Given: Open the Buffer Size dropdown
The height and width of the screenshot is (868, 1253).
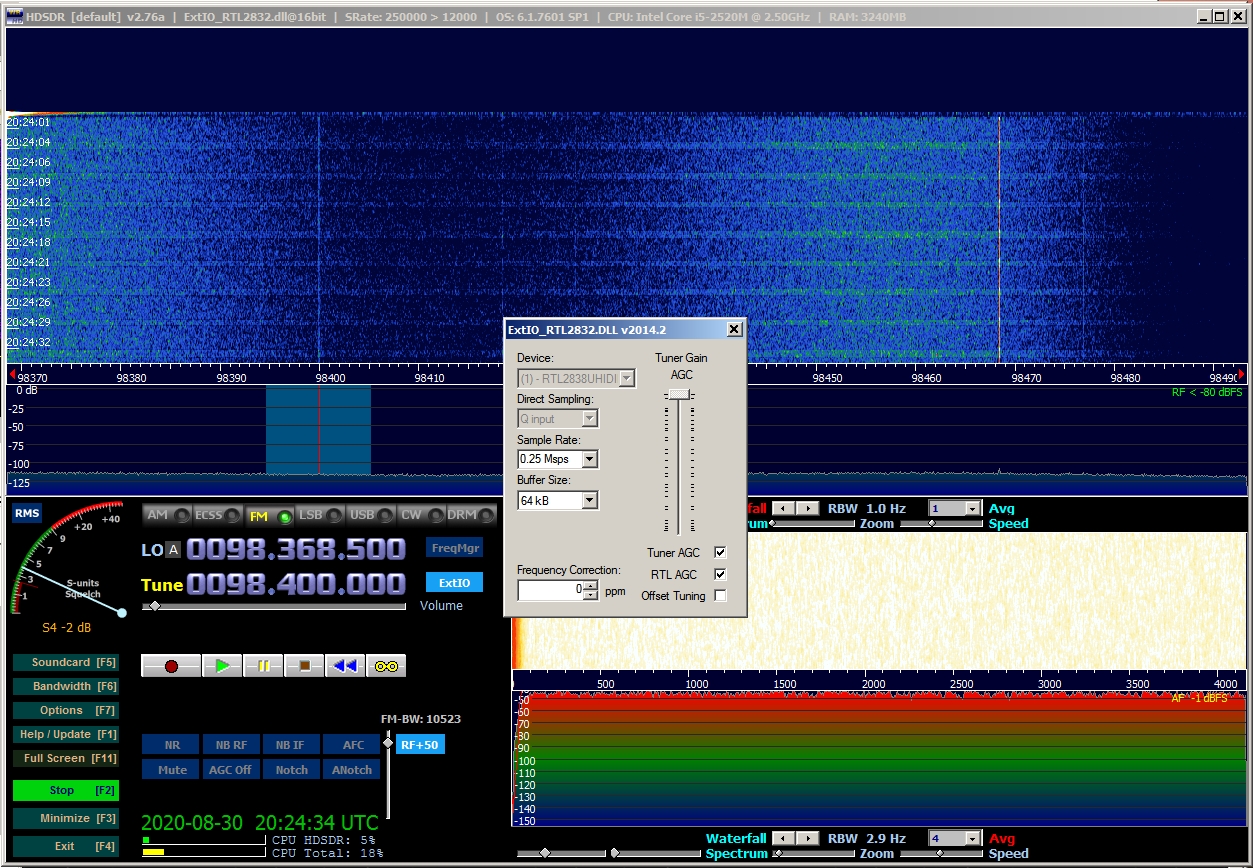Looking at the screenshot, I should click(x=590, y=500).
